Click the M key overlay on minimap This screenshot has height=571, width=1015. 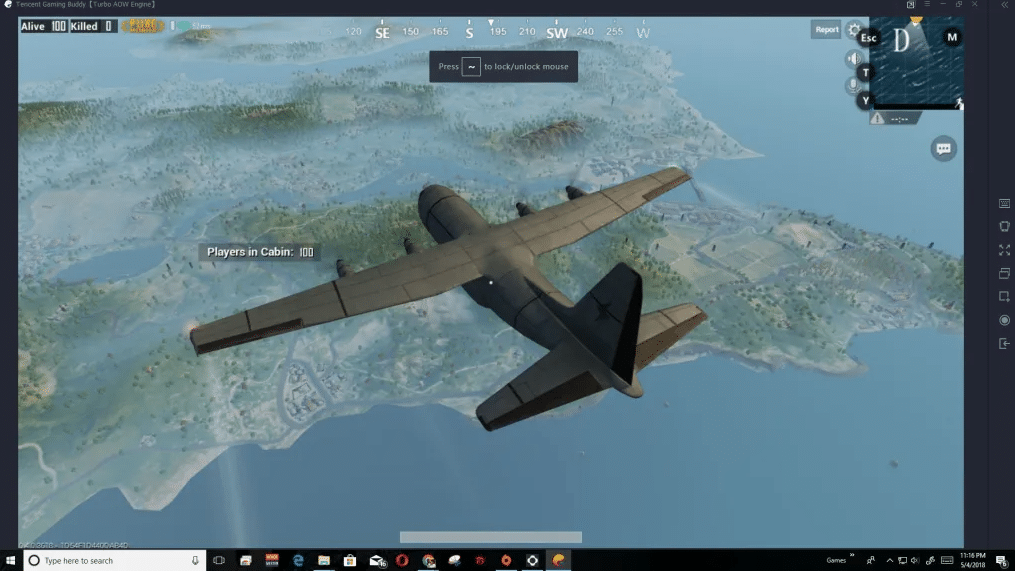click(952, 37)
